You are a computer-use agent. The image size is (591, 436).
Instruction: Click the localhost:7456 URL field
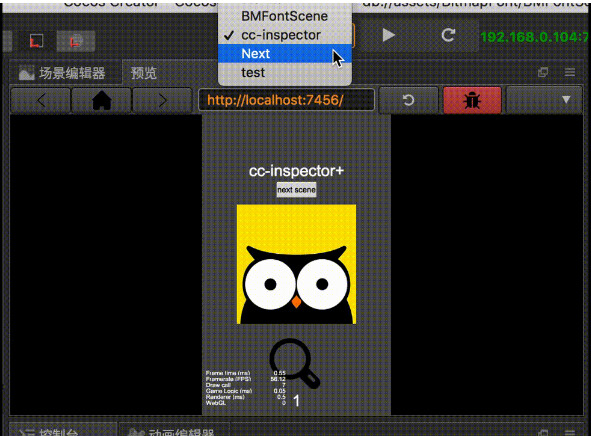[x=286, y=100]
